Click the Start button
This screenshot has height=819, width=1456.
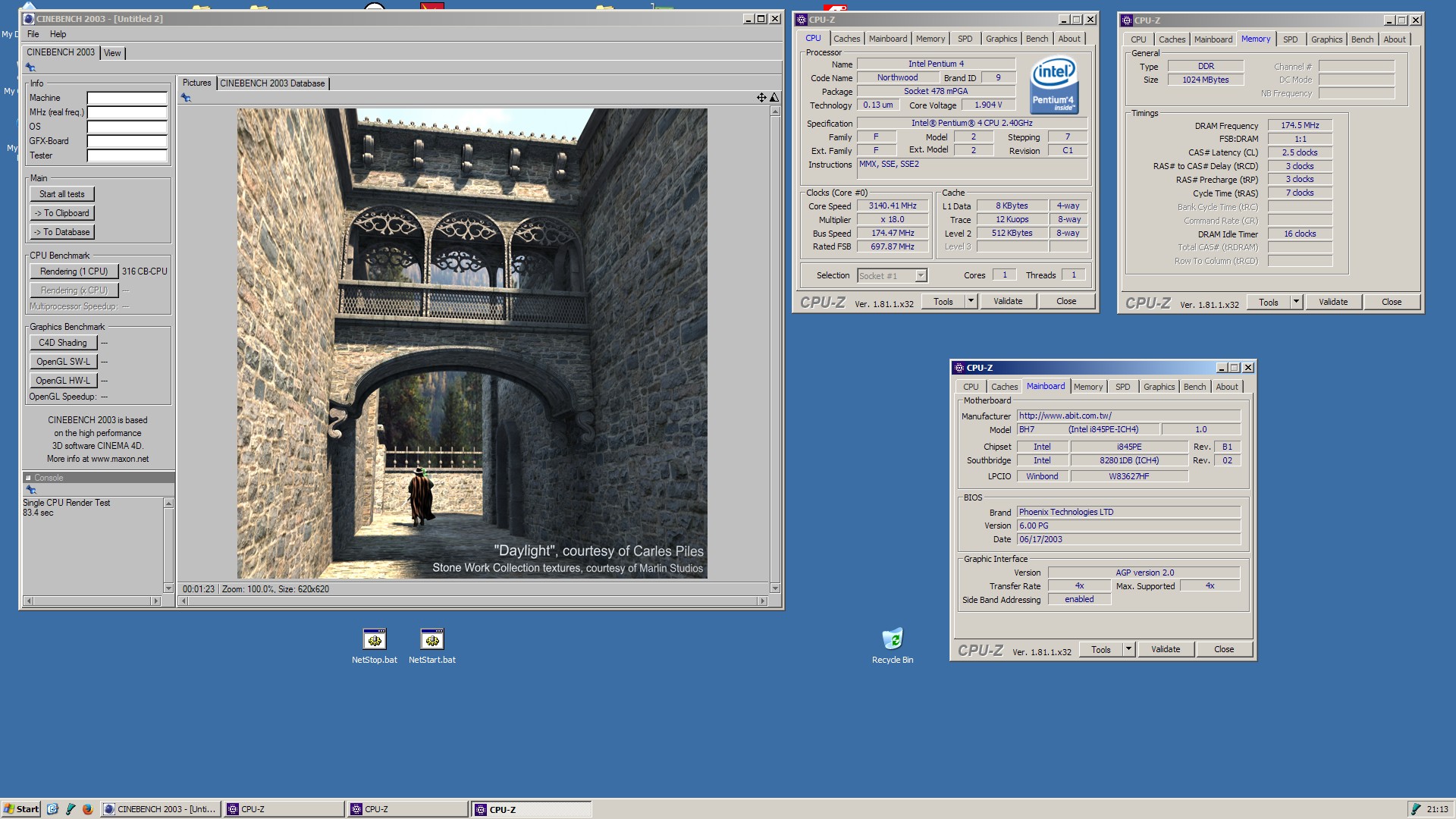coord(21,809)
